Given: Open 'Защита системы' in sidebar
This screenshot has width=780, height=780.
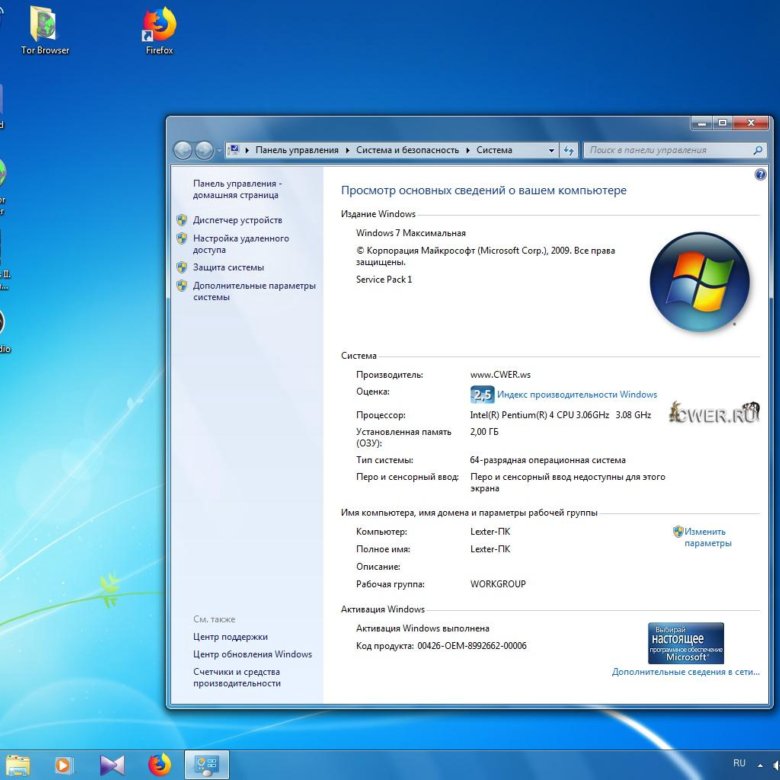Looking at the screenshot, I should coord(228,267).
